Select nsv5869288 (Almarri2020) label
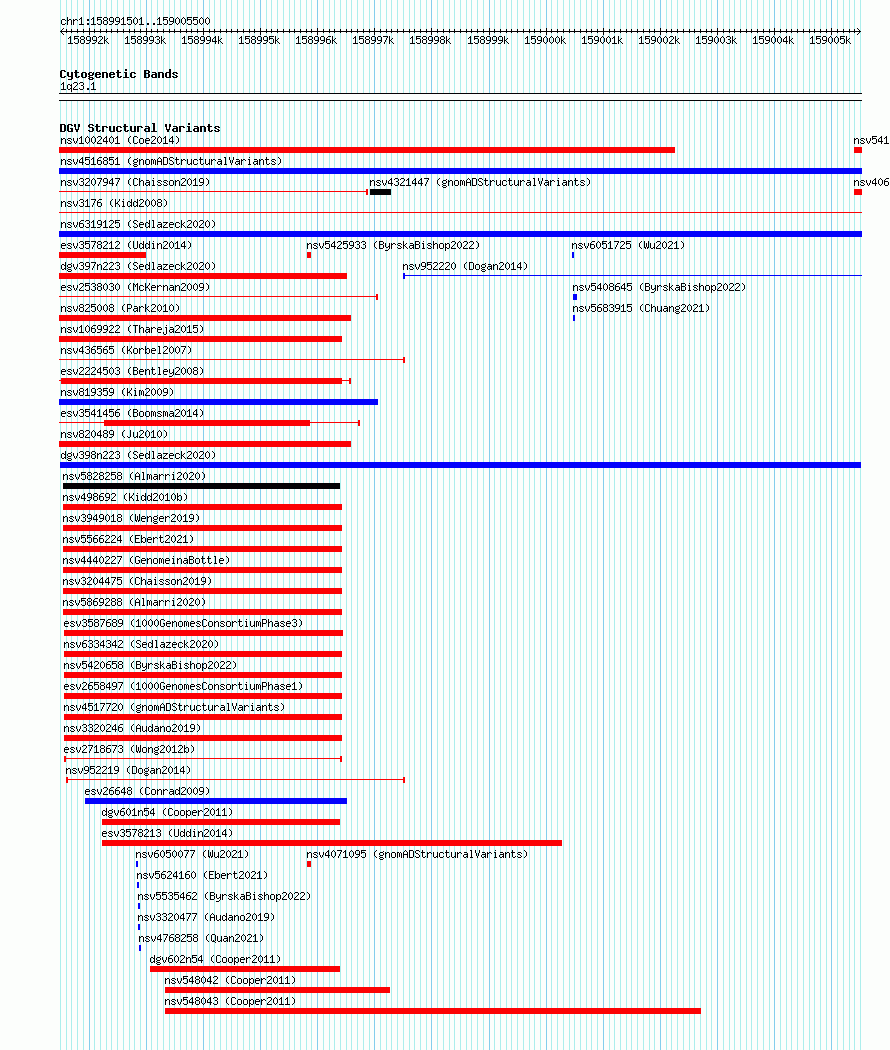 click(134, 602)
